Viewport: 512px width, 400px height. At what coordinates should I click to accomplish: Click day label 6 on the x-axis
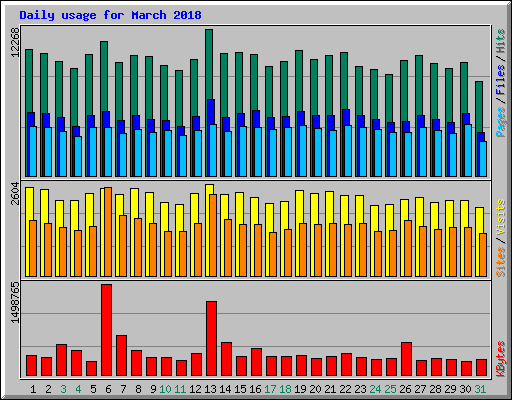click(x=108, y=389)
